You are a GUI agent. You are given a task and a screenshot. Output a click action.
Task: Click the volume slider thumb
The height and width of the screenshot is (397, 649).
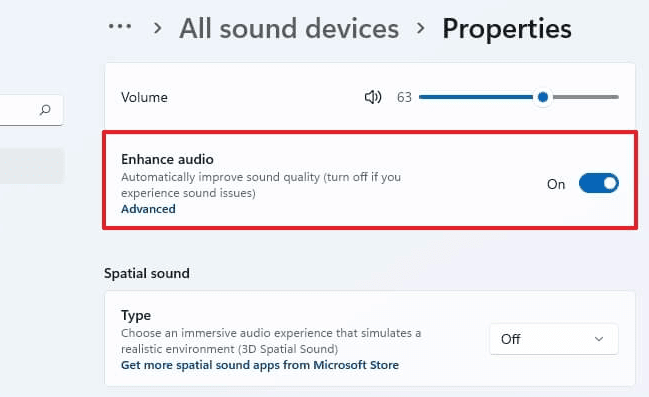[x=543, y=97]
